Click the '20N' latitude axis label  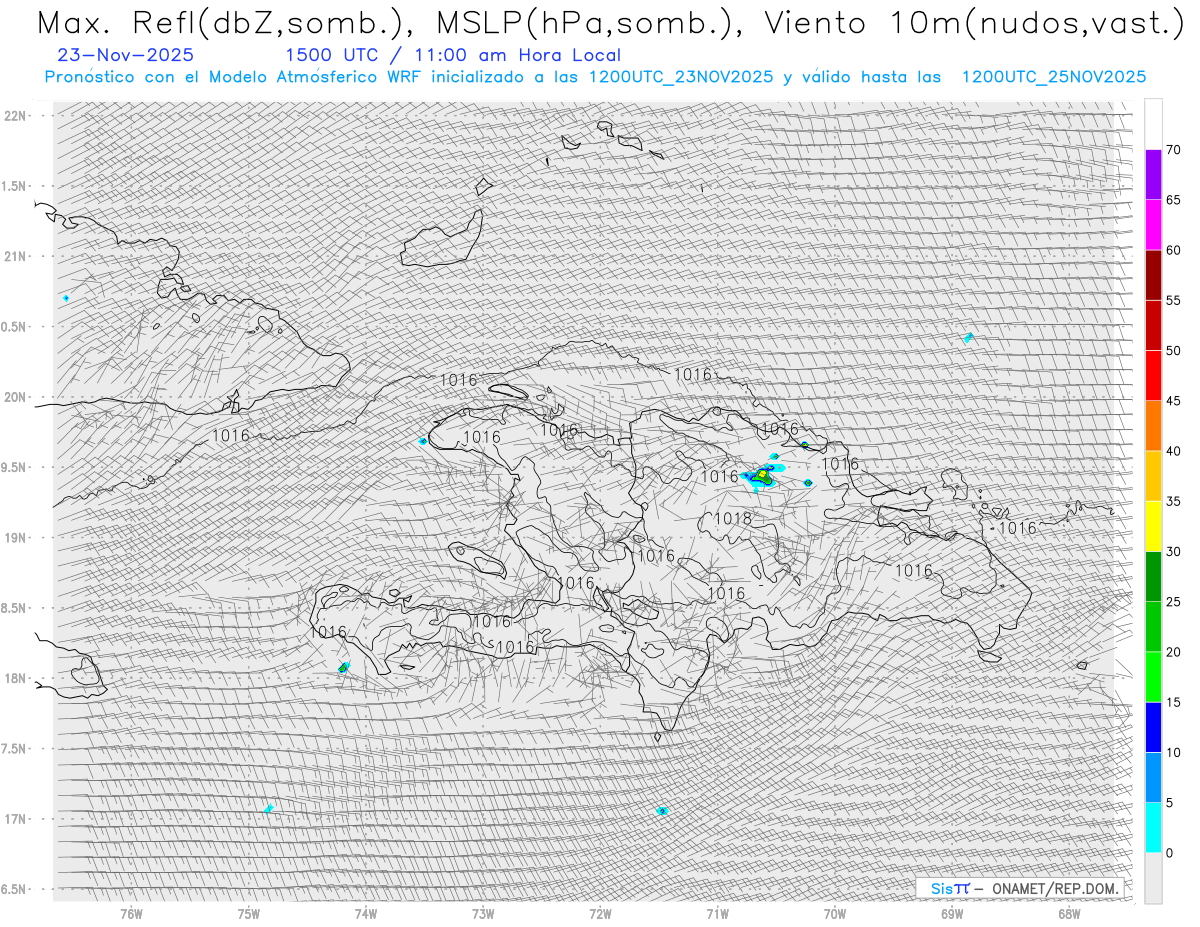click(15, 397)
